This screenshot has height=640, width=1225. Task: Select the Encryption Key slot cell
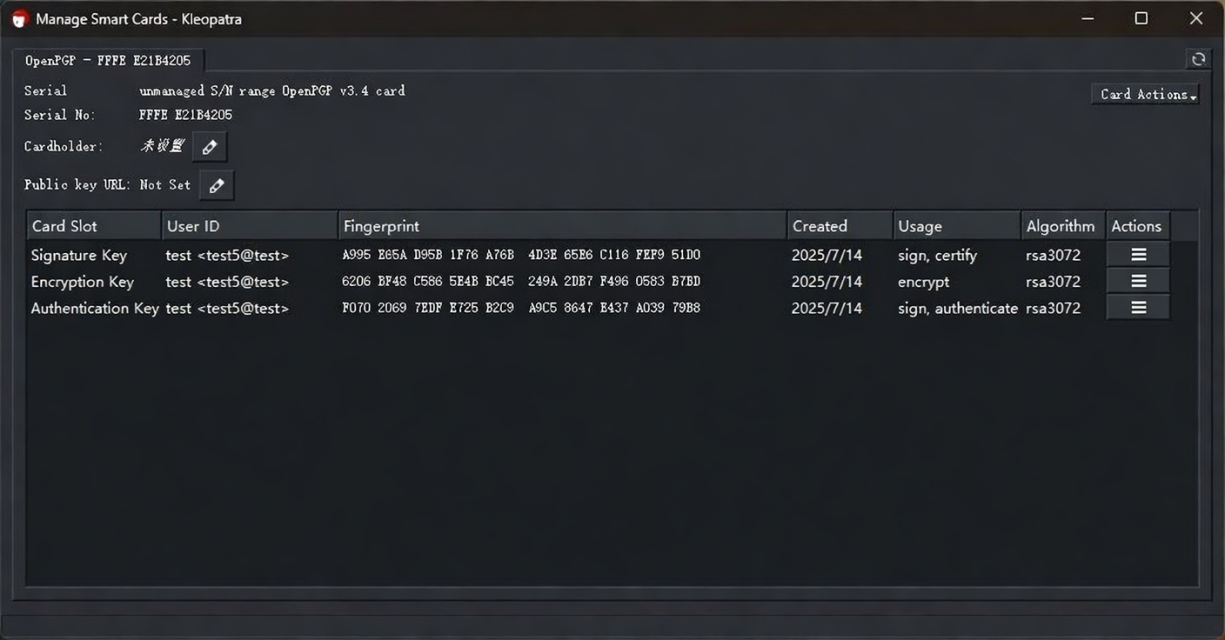click(82, 282)
